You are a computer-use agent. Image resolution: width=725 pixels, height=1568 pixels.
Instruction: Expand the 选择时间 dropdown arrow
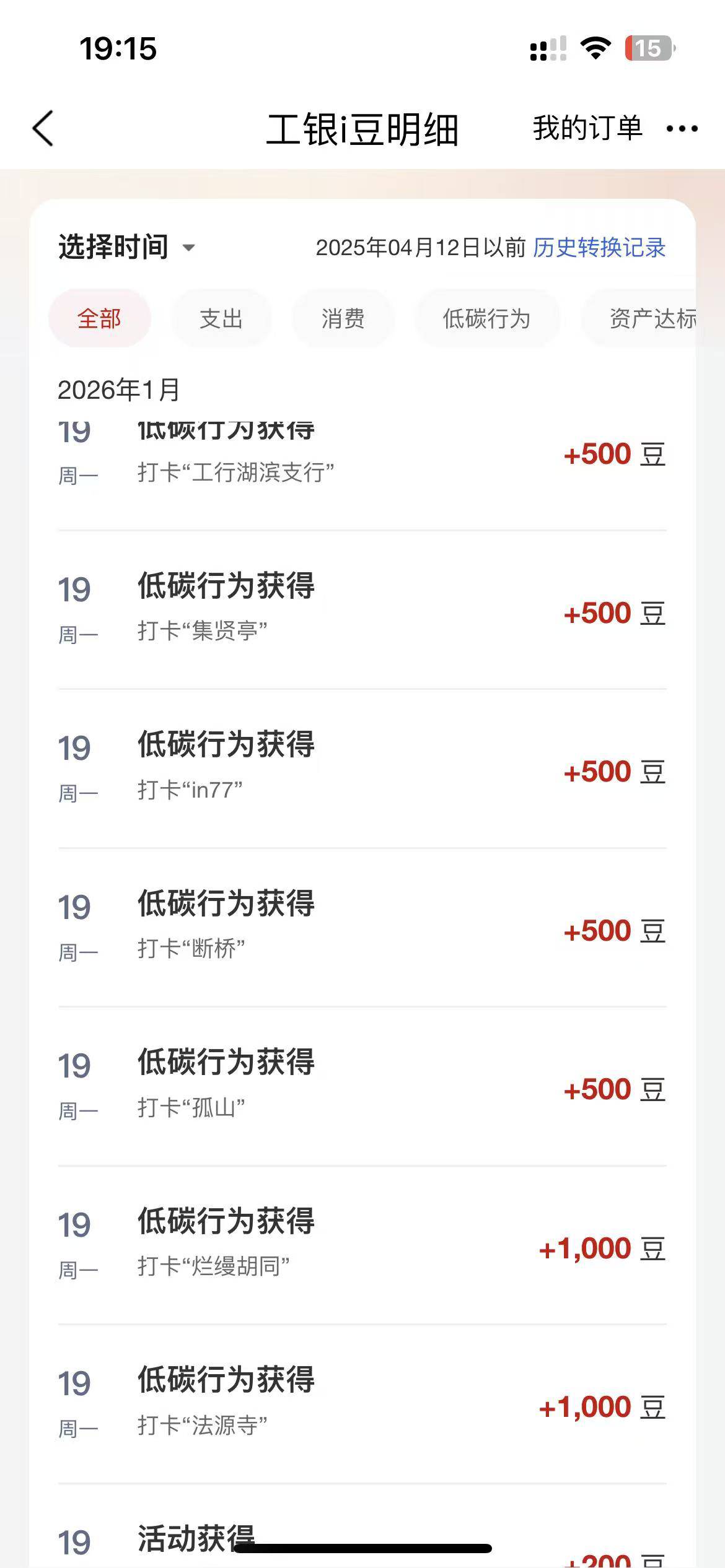coord(188,248)
